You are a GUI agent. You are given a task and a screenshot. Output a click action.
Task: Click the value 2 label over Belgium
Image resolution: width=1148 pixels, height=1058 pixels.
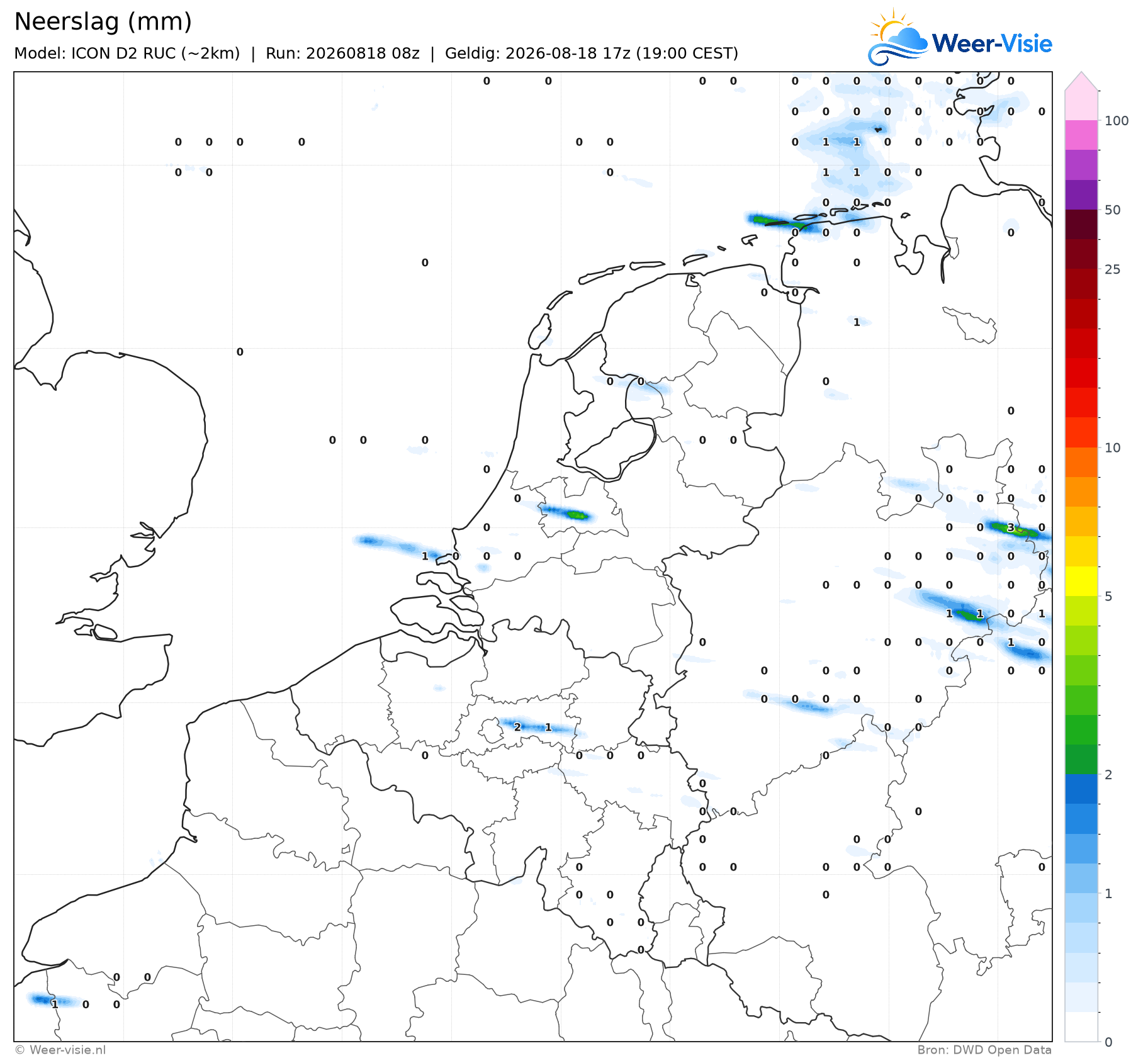(517, 727)
